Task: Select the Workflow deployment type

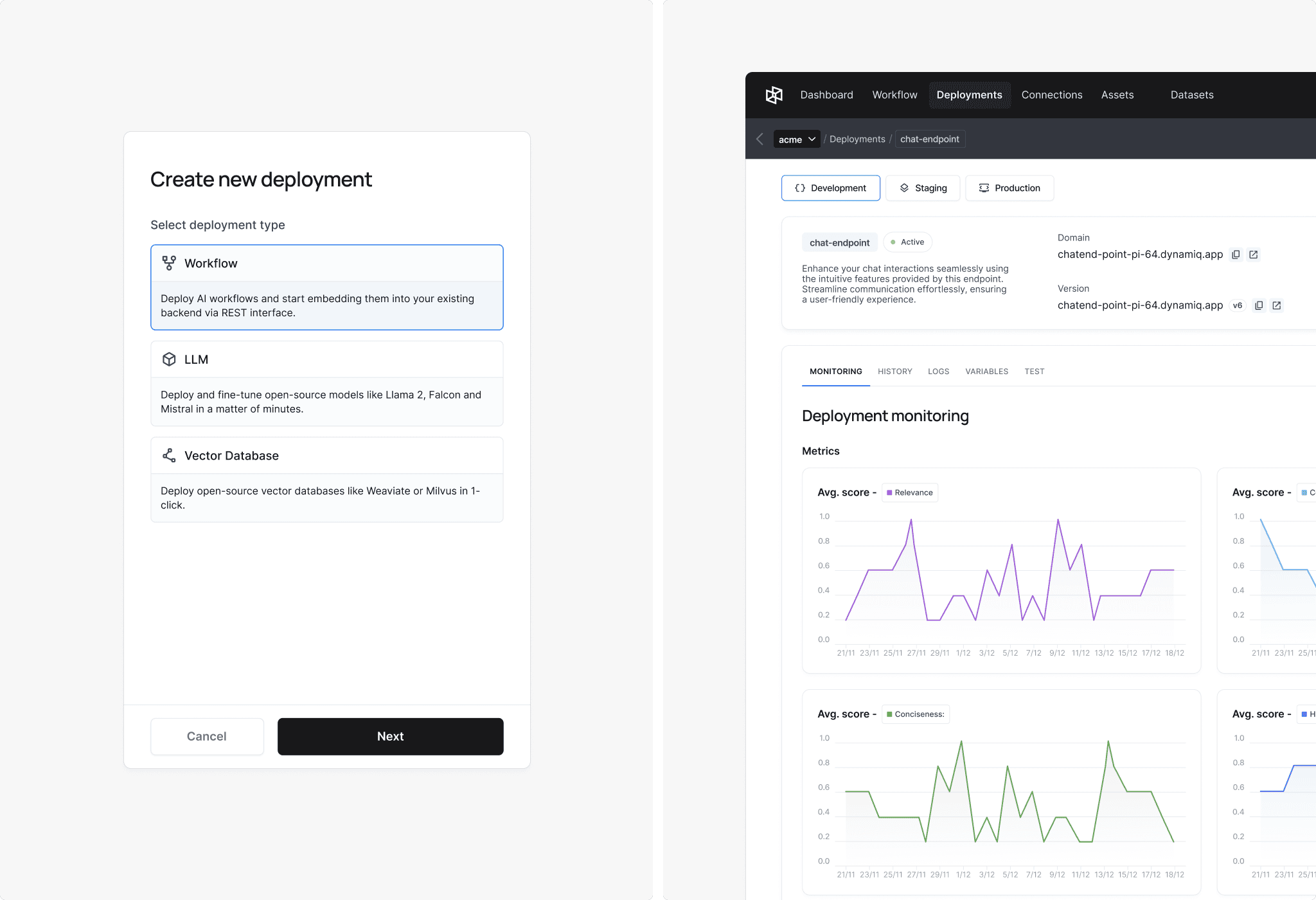Action: tap(326, 287)
